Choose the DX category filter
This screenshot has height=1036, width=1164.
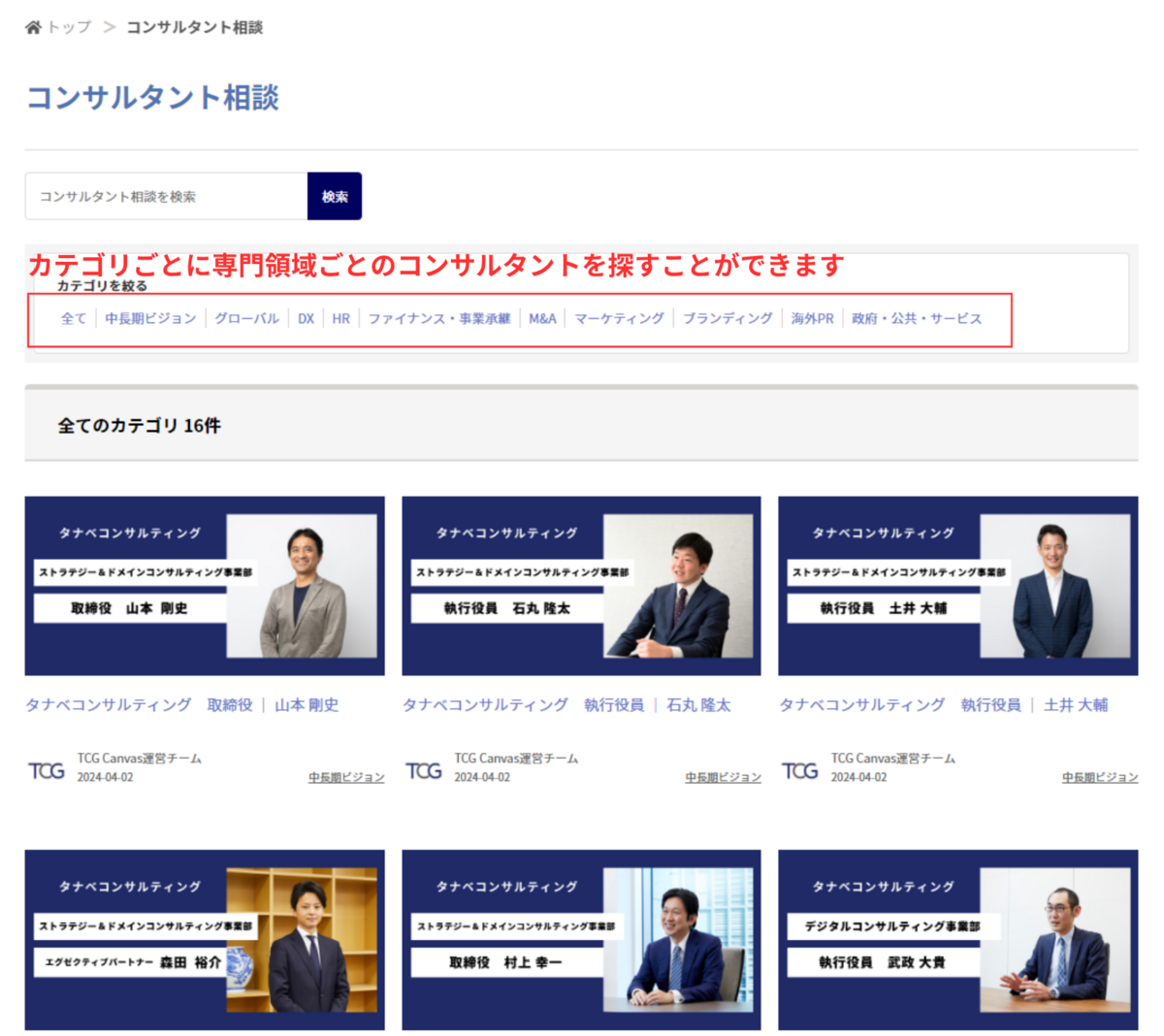click(306, 318)
